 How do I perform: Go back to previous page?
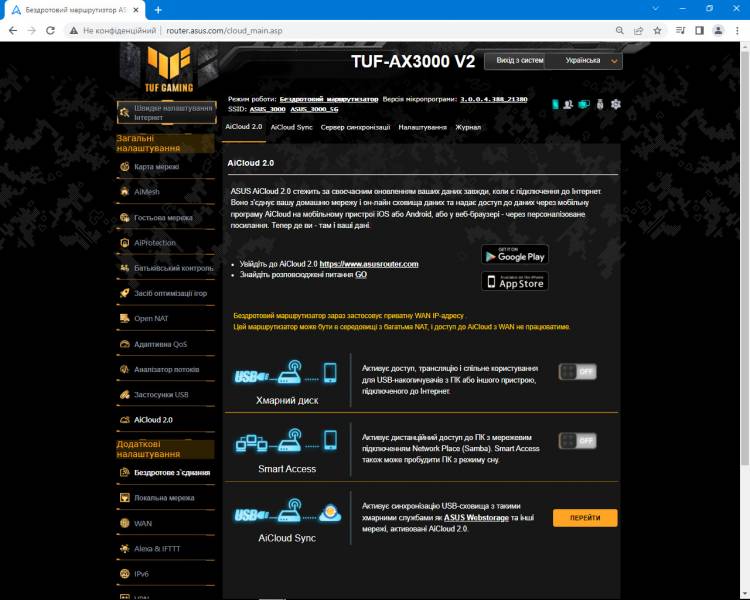(x=13, y=31)
